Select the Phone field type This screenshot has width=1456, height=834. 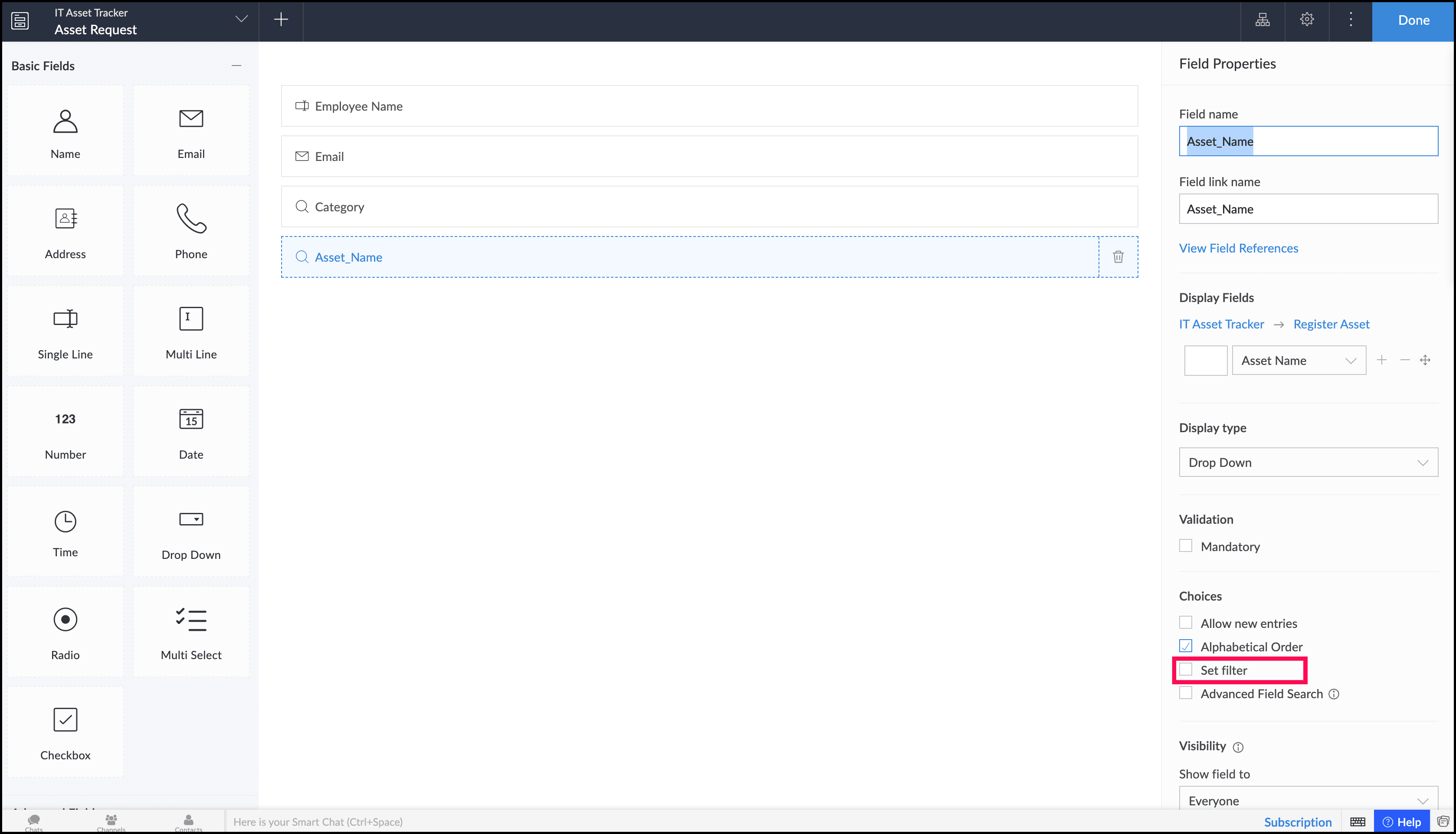190,230
